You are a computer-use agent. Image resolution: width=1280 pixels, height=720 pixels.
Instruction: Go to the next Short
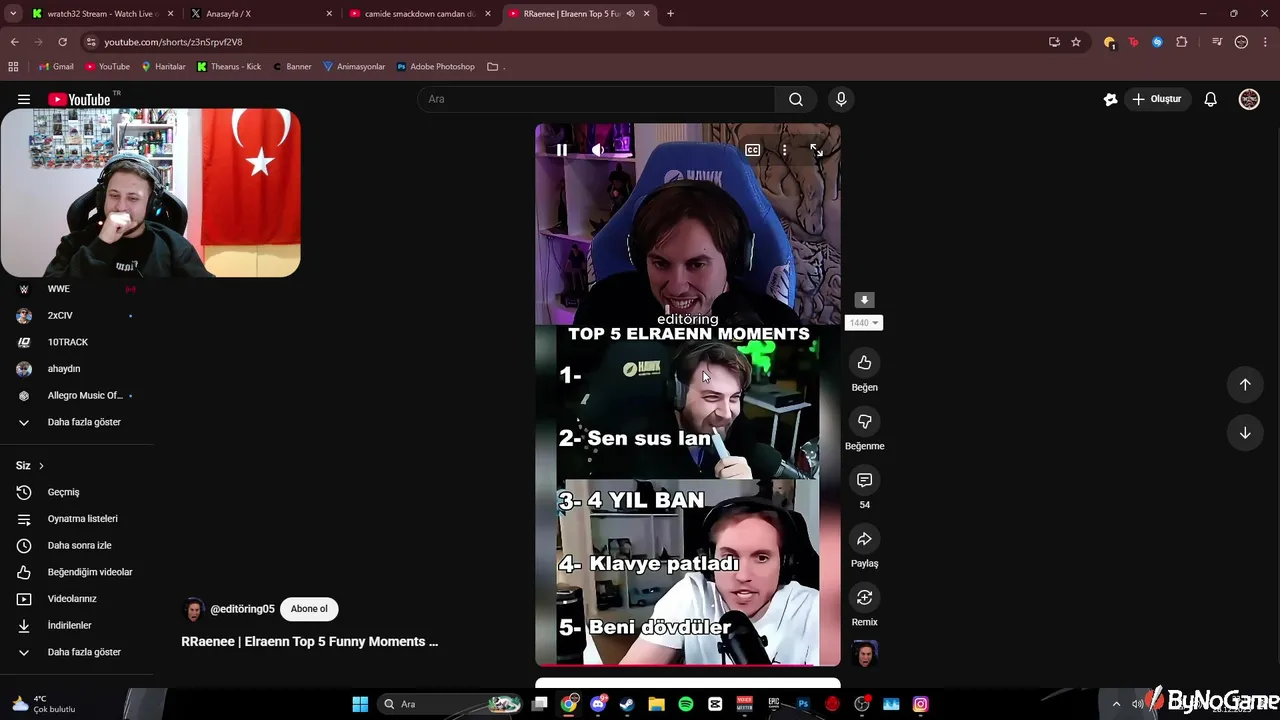click(1245, 433)
